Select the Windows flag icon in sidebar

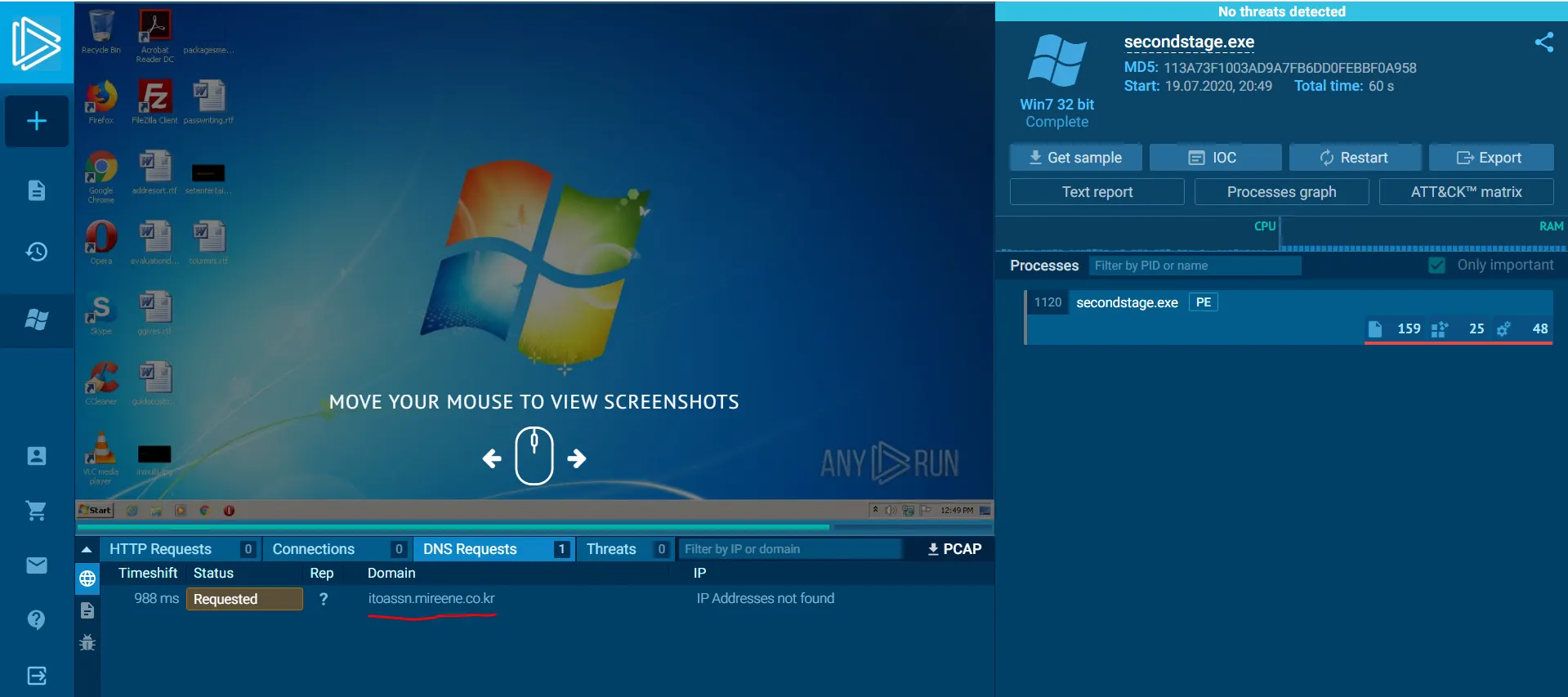[x=37, y=319]
